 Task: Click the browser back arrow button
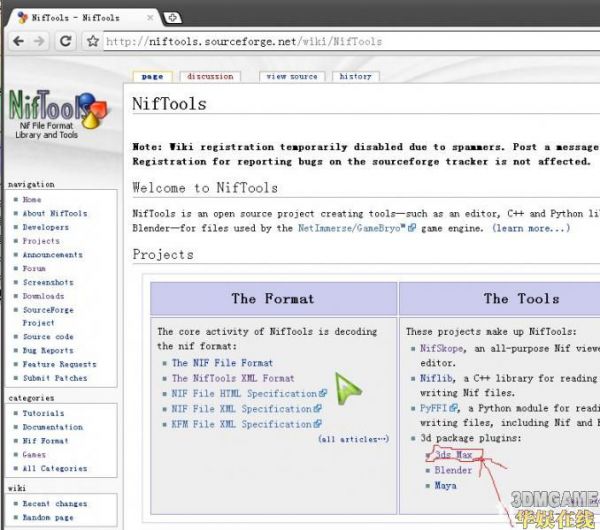point(18,41)
